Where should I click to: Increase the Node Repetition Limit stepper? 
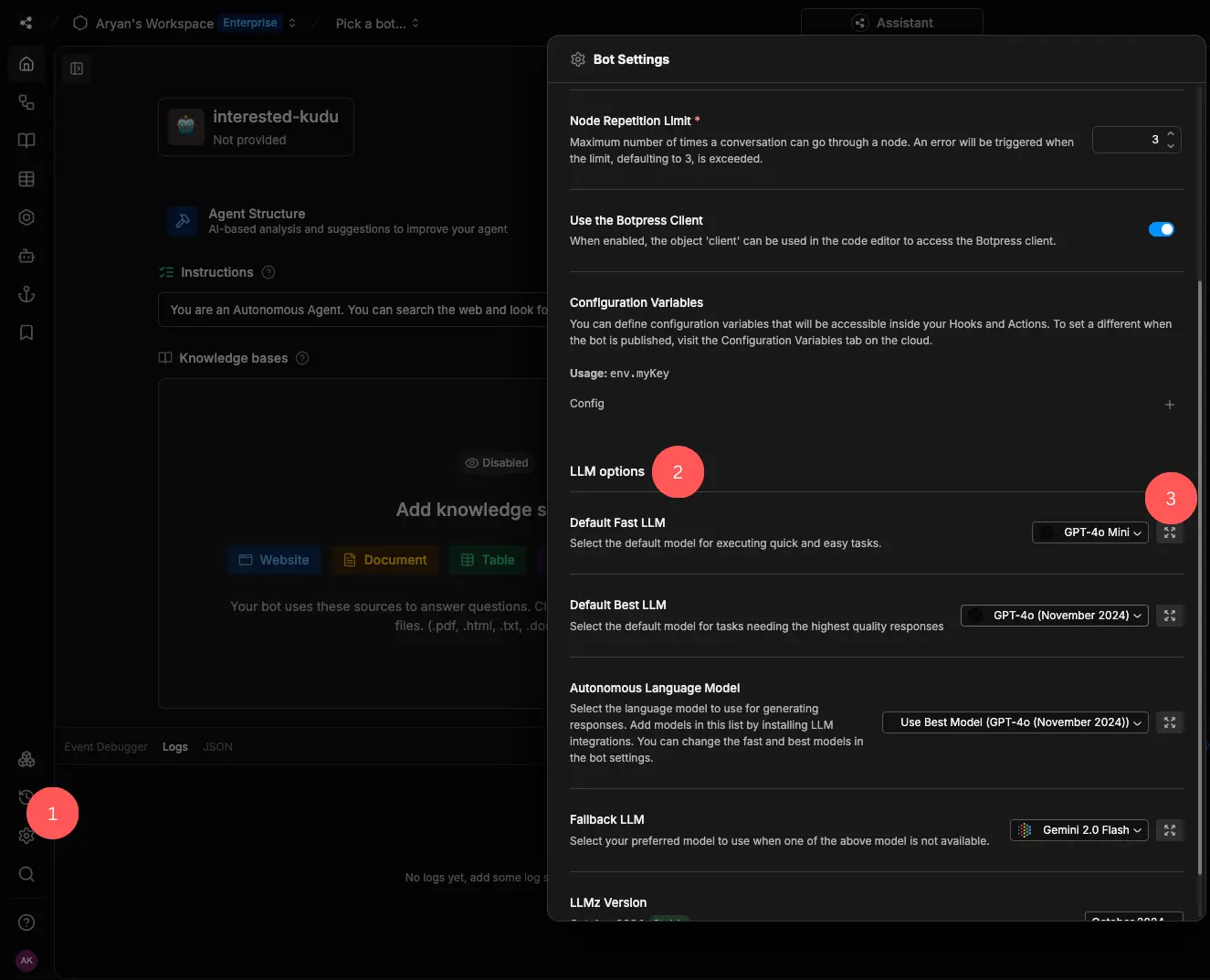1171,133
